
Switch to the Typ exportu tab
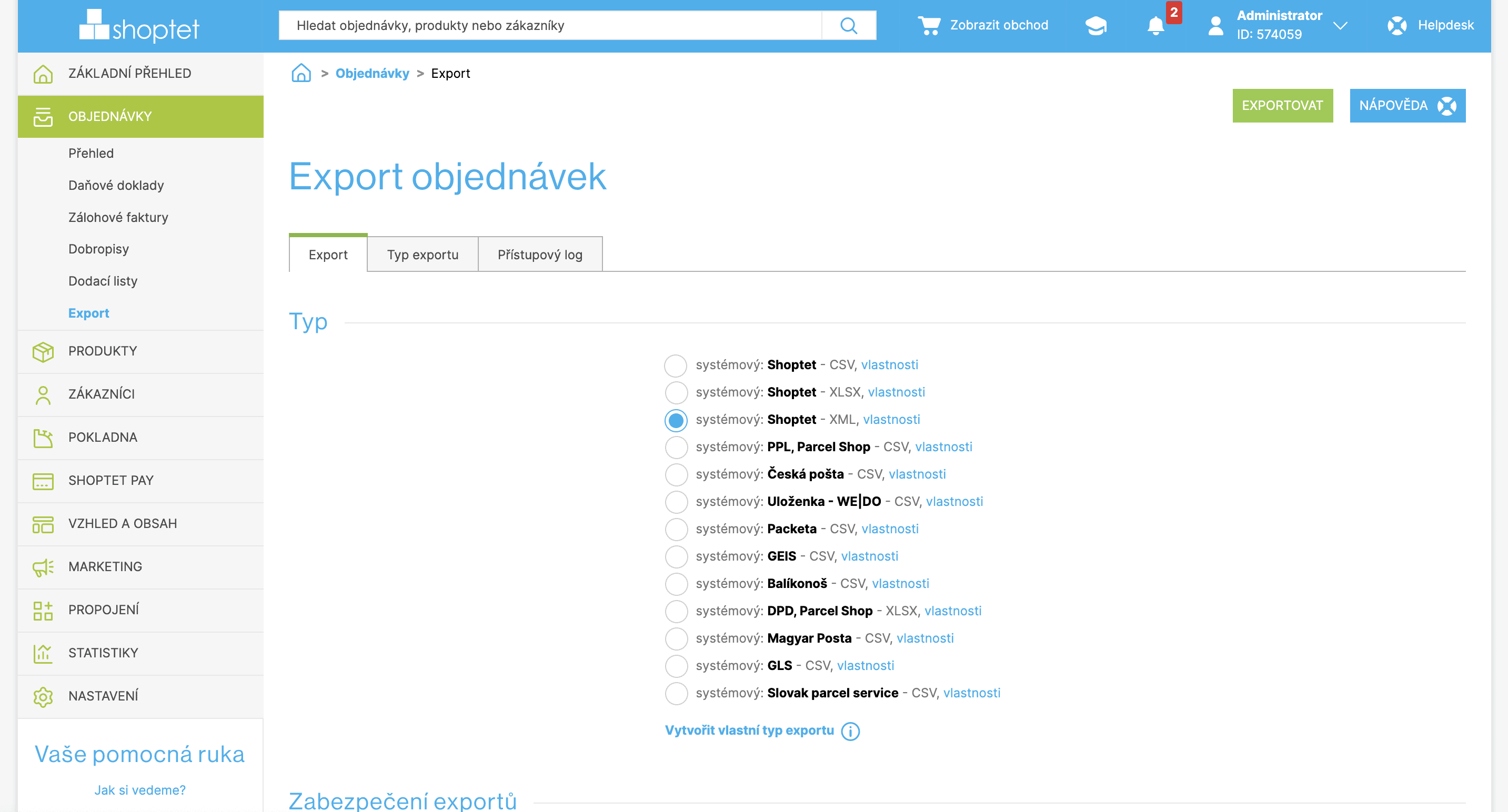[423, 254]
